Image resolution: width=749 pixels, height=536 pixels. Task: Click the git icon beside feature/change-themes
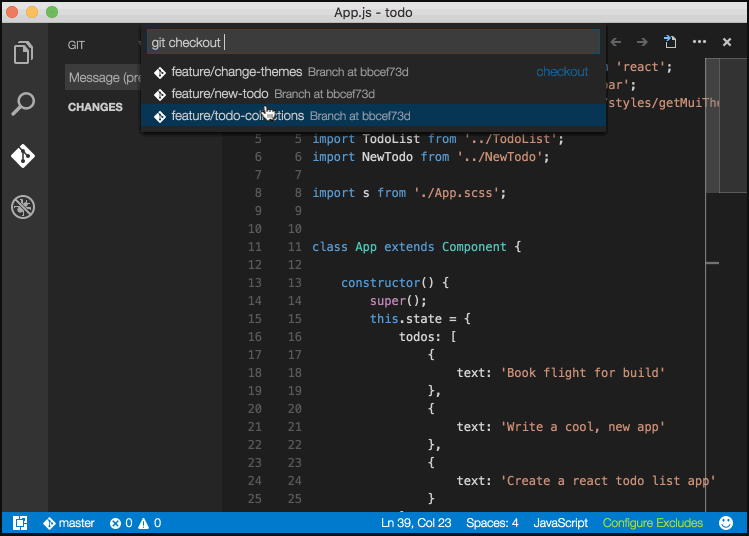click(160, 73)
